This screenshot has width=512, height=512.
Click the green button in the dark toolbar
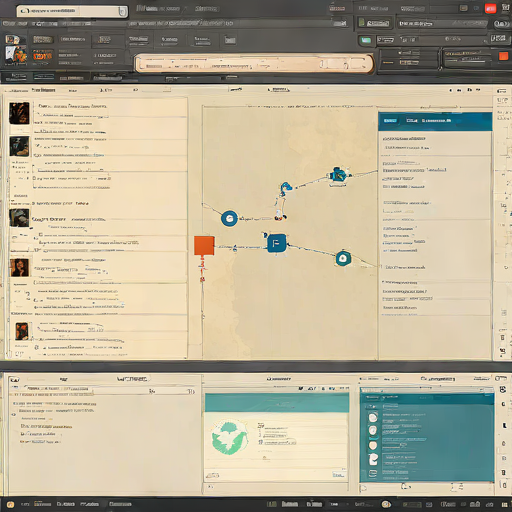(366, 41)
